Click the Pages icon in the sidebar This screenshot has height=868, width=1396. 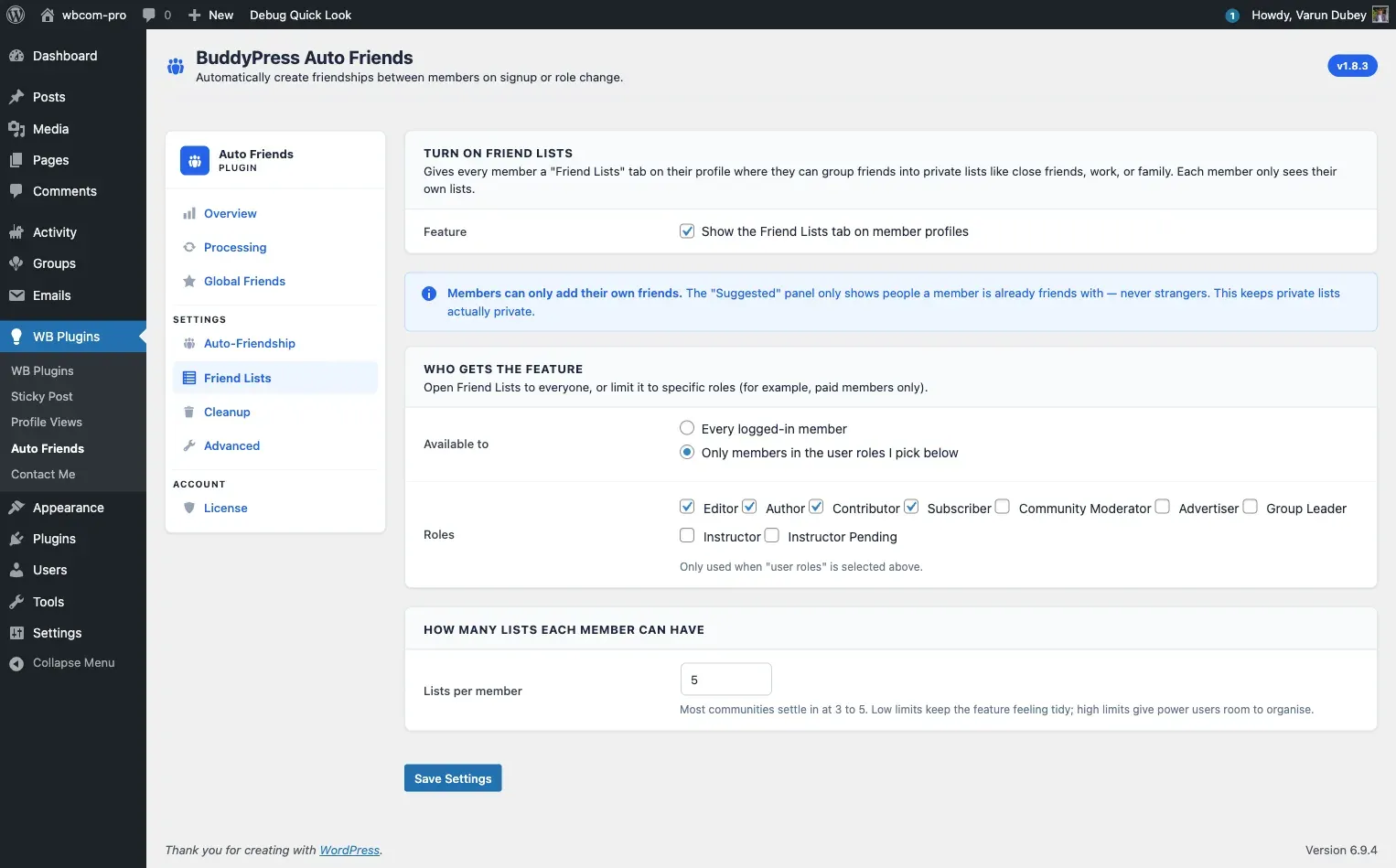16,160
